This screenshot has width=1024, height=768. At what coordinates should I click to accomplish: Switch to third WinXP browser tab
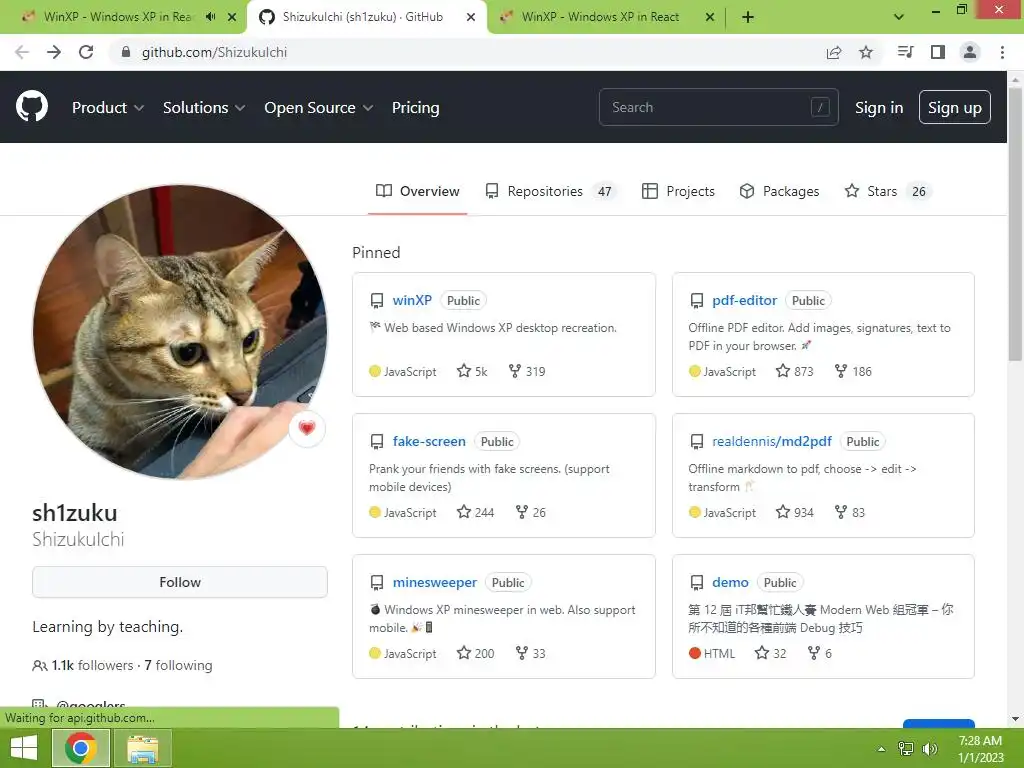click(600, 17)
